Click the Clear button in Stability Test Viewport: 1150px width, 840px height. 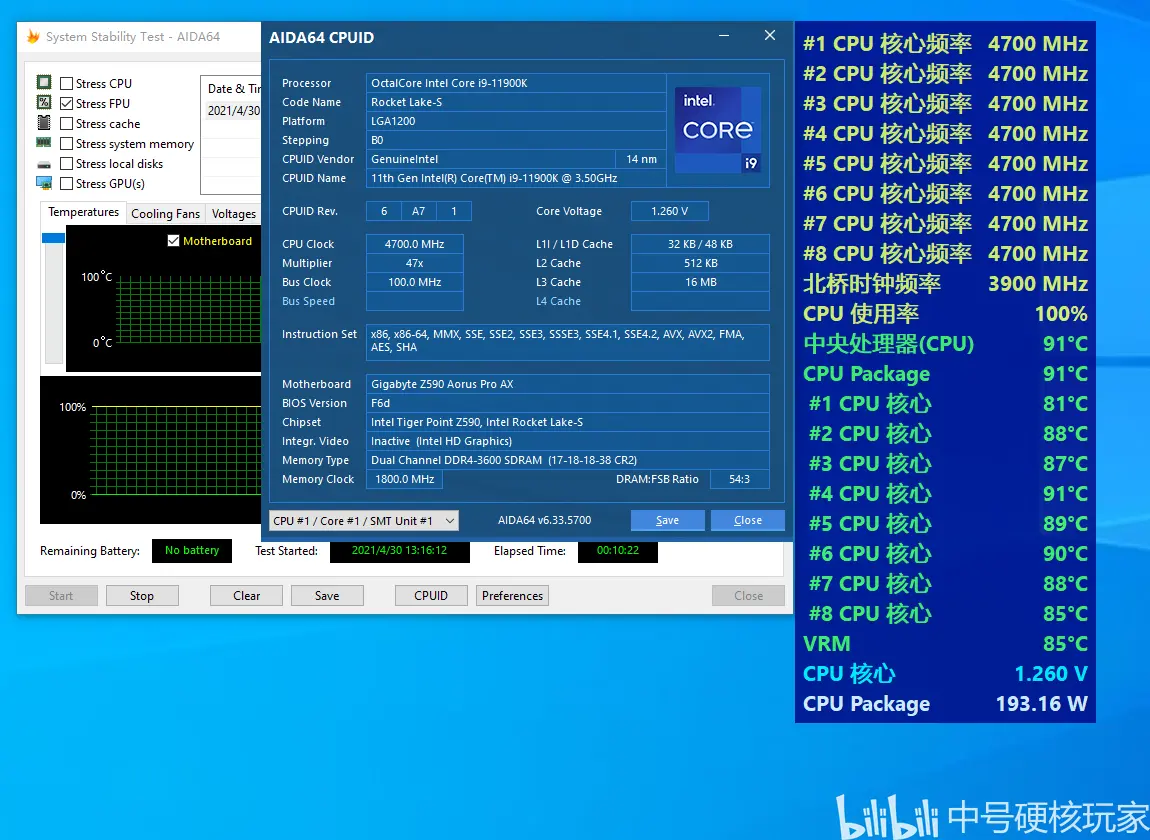246,596
